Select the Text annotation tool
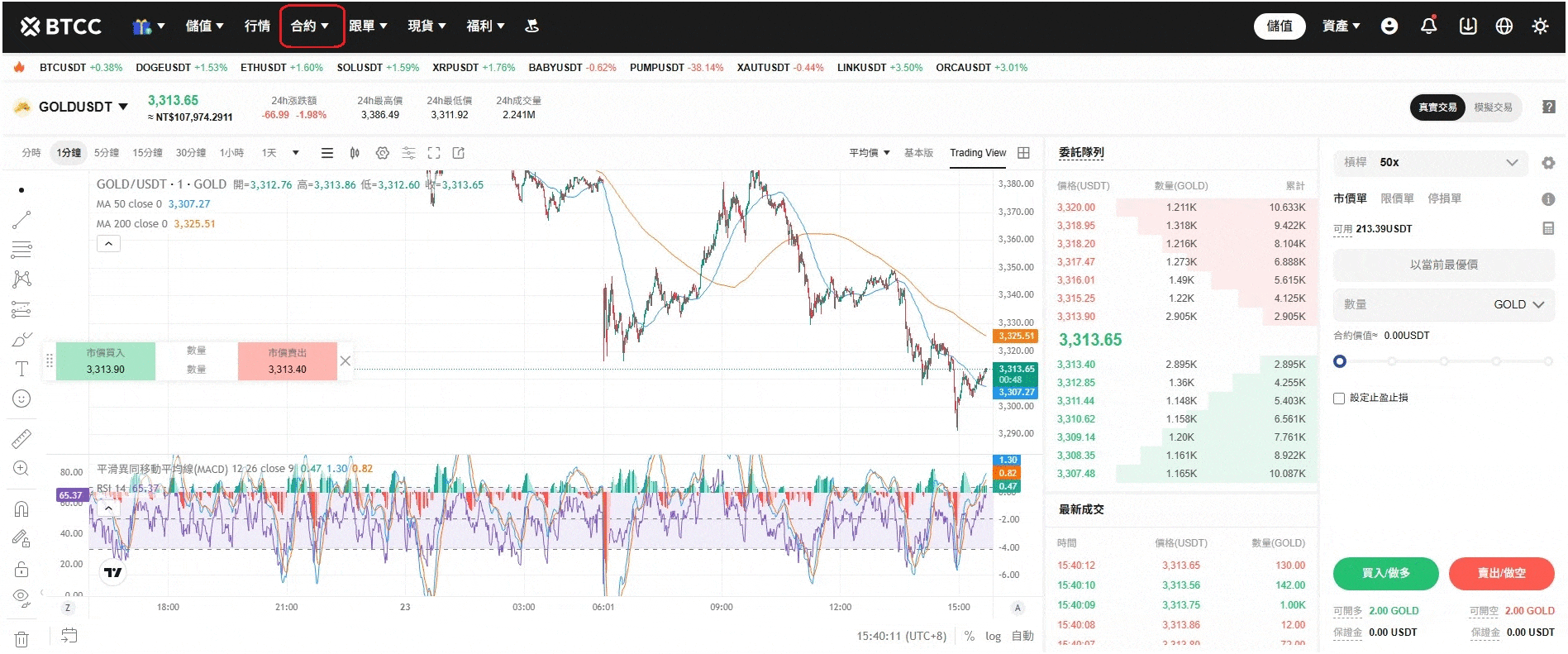Image resolution: width=1568 pixels, height=654 pixels. tap(21, 369)
